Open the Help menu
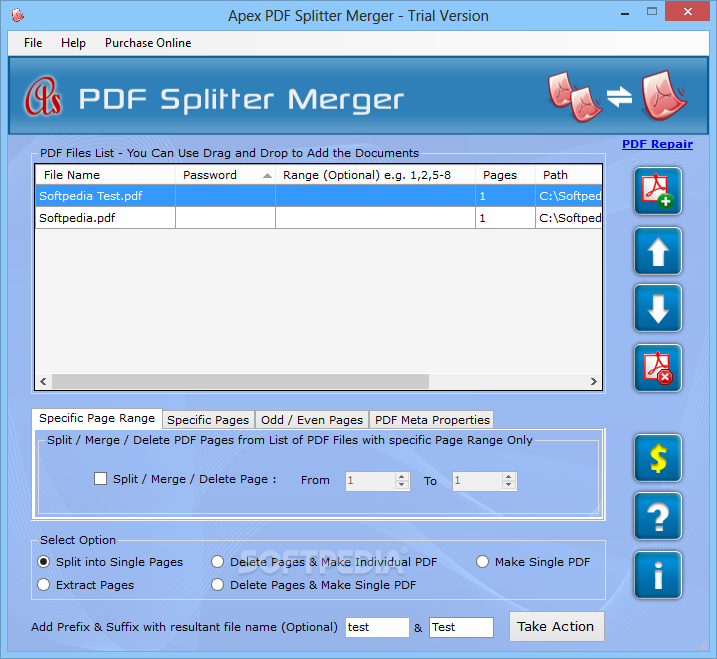Image resolution: width=717 pixels, height=659 pixels. (x=73, y=43)
